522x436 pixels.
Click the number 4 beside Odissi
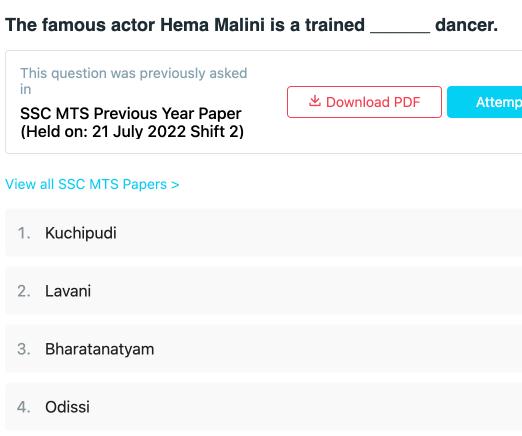click(24, 407)
